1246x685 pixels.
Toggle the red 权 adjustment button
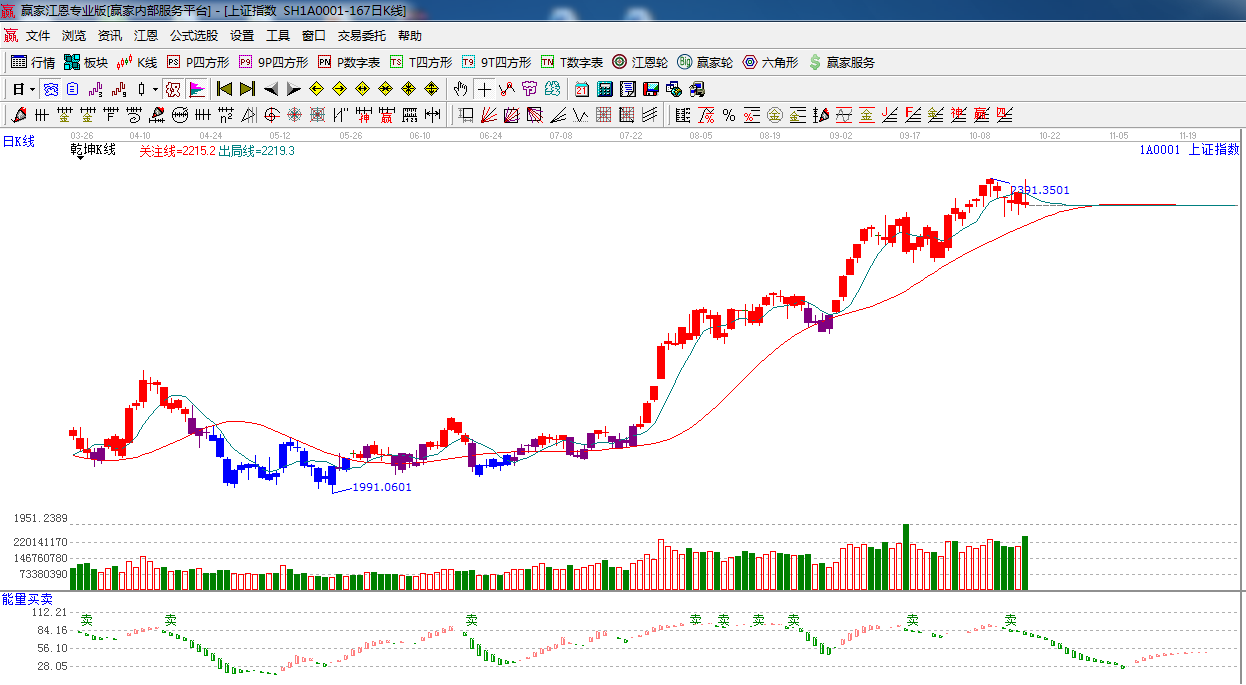pos(172,89)
